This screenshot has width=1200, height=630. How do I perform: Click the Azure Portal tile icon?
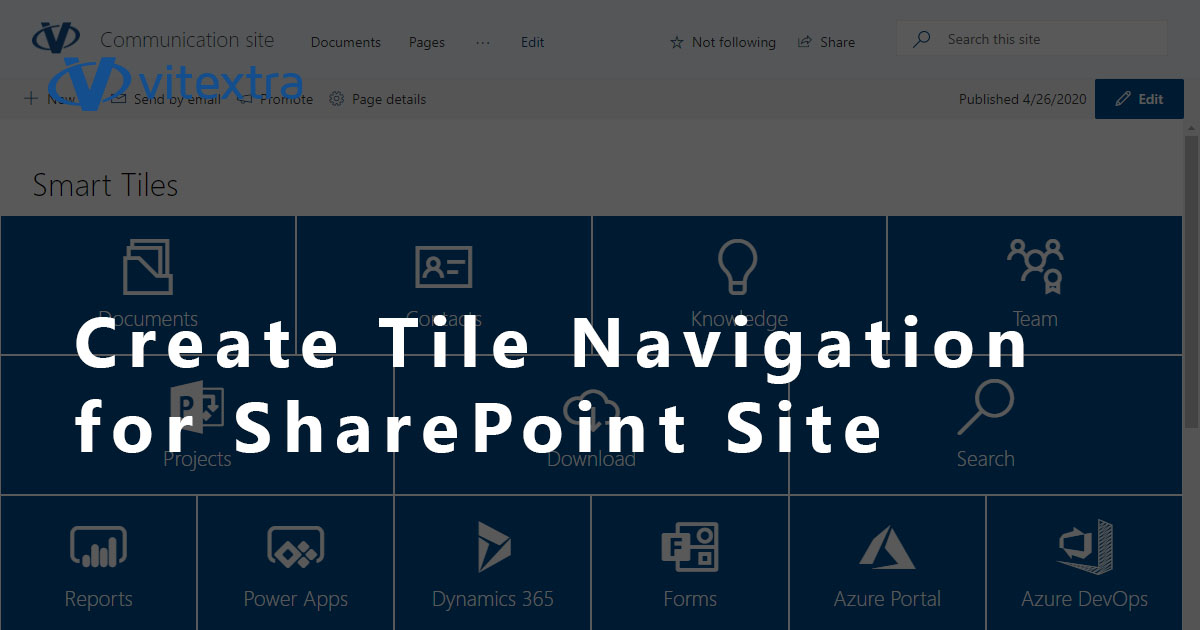pos(887,548)
